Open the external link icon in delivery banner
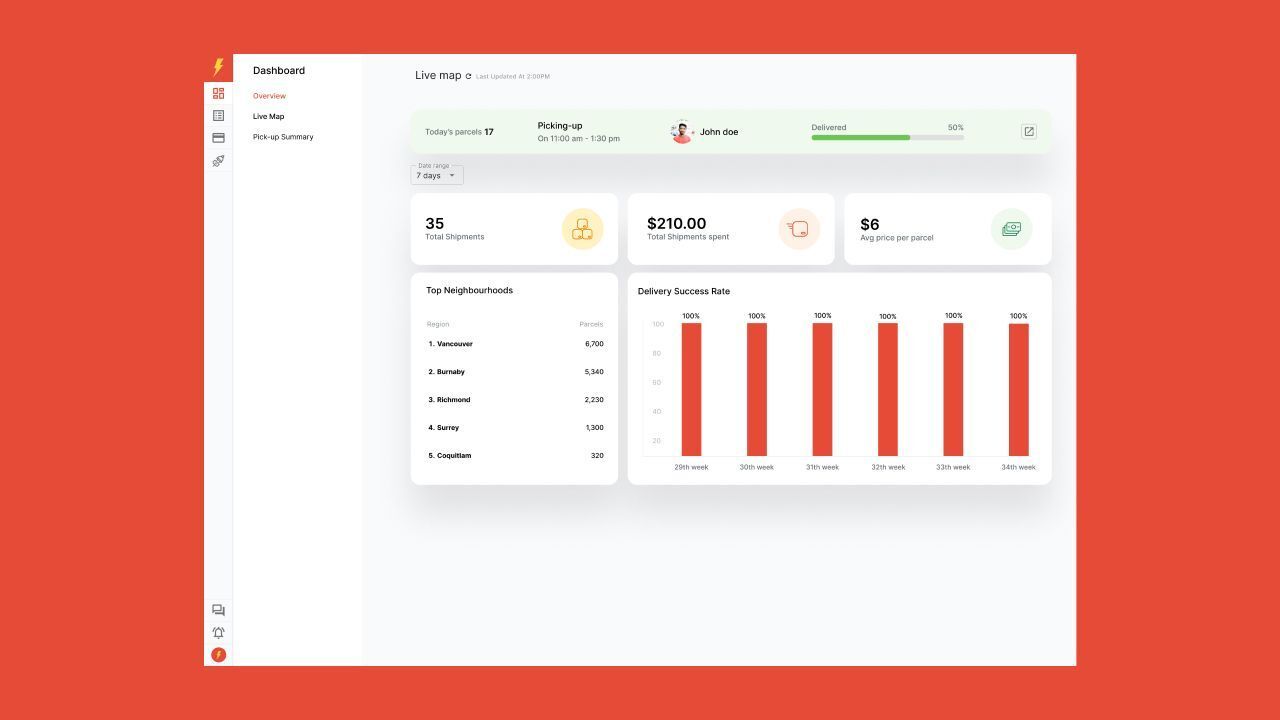 click(1028, 131)
